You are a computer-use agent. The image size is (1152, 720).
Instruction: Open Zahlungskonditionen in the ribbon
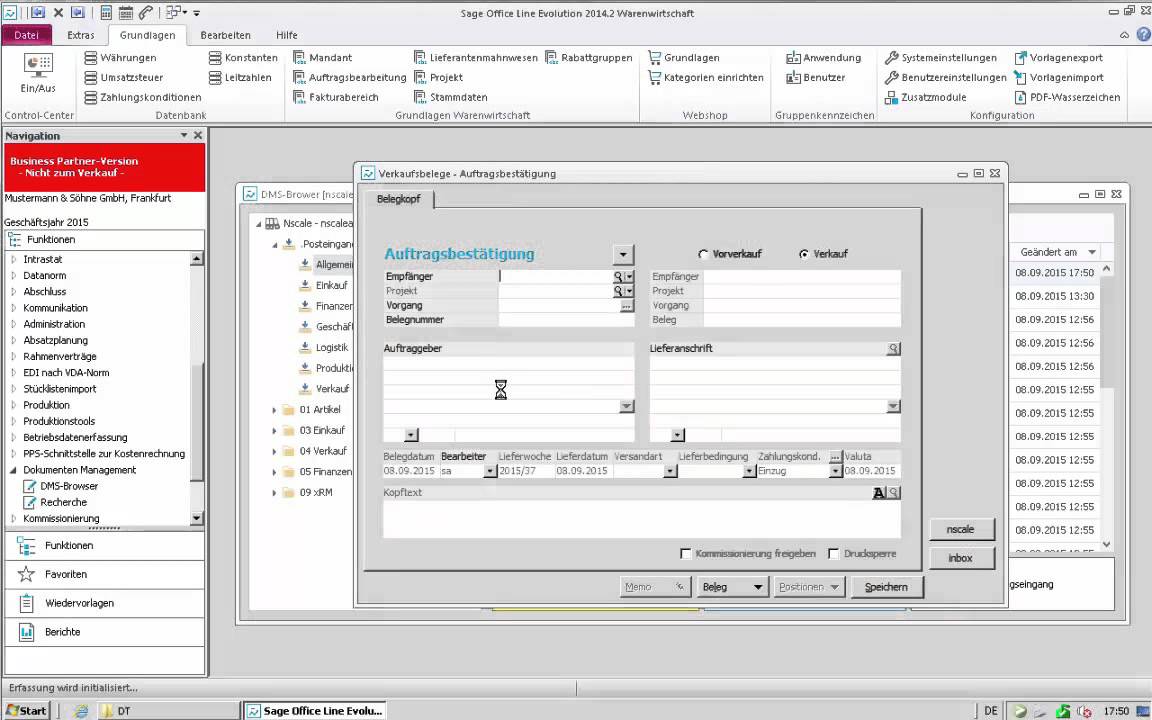click(143, 97)
